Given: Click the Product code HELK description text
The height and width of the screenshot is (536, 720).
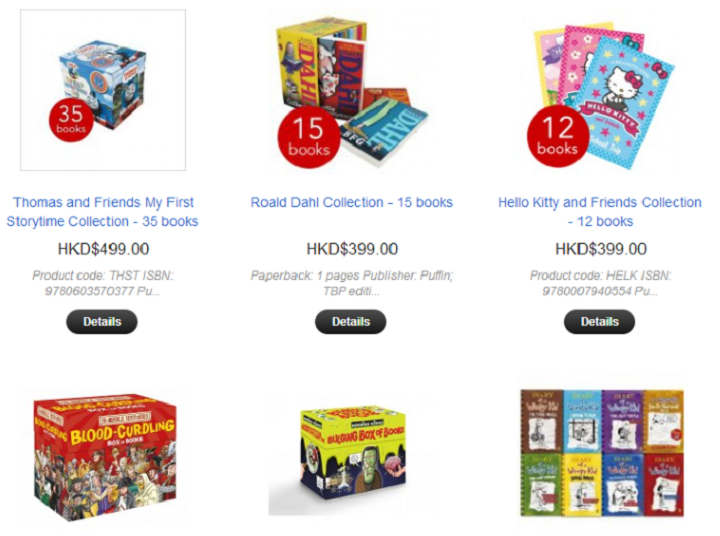Looking at the screenshot, I should tap(600, 283).
